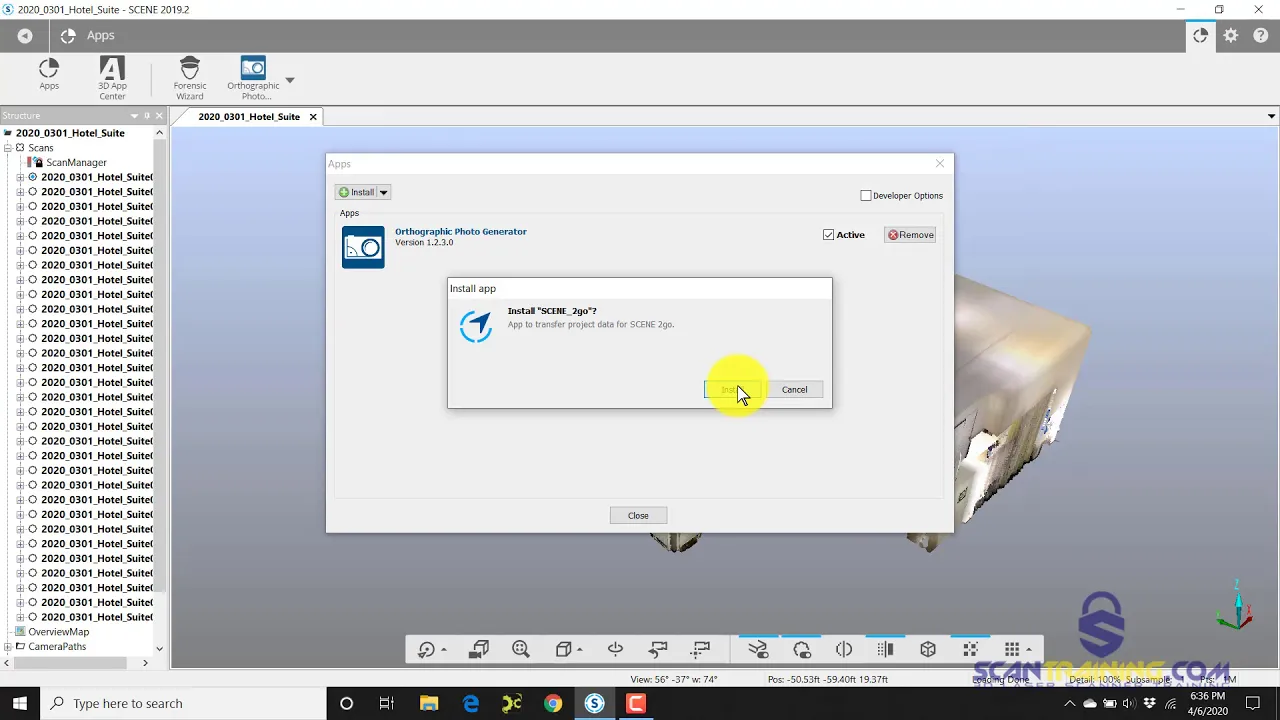Click the XYZ axis gizmo in 3D view
This screenshot has width=1280, height=720.
point(1236,603)
